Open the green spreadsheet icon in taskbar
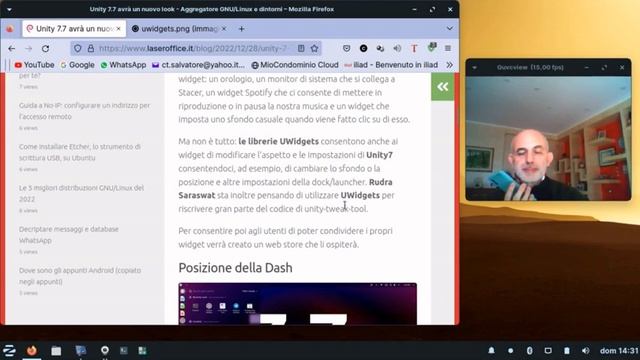This screenshot has width=640, height=360. [x=142, y=350]
